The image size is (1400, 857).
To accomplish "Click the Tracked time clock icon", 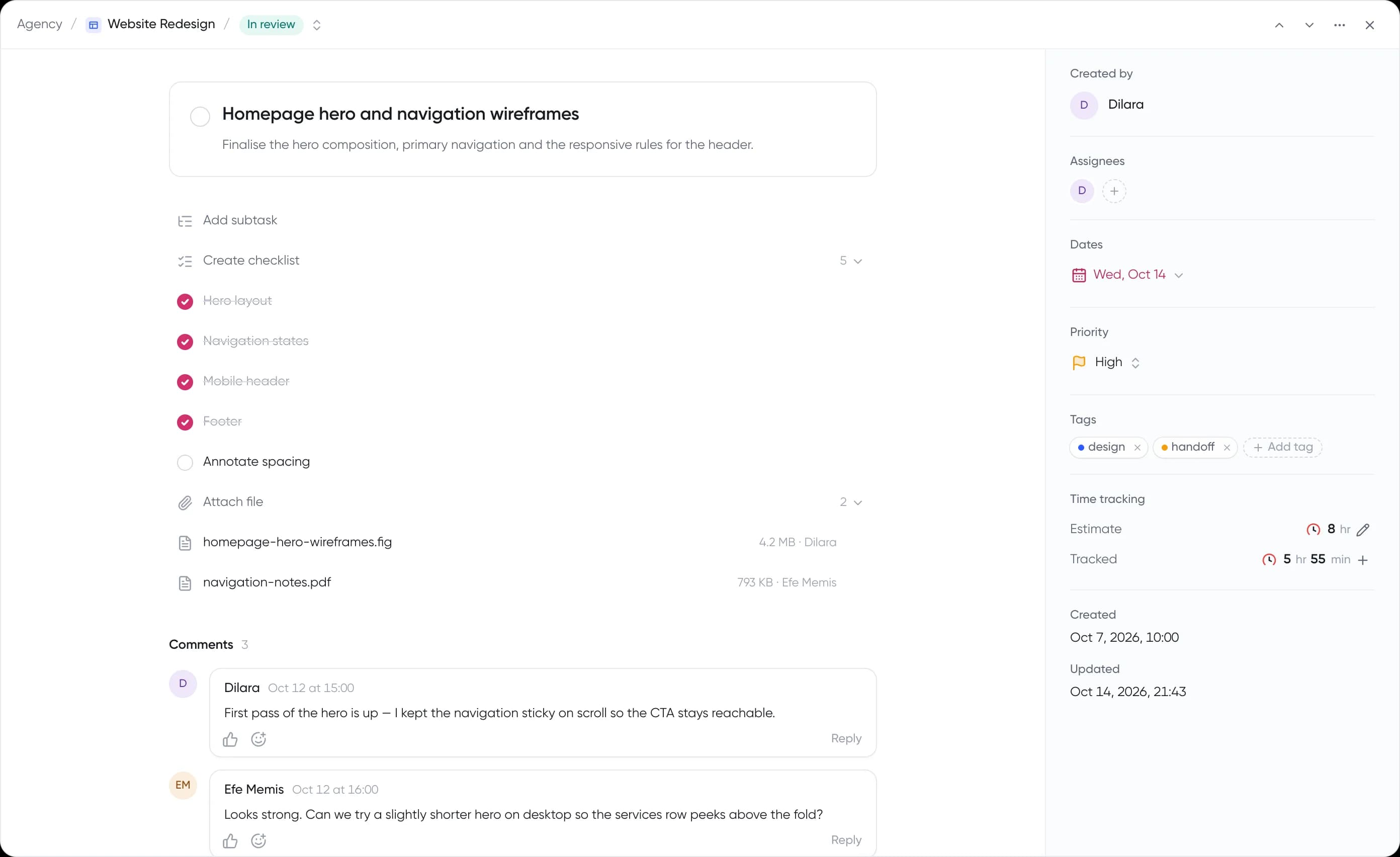I will (1269, 560).
